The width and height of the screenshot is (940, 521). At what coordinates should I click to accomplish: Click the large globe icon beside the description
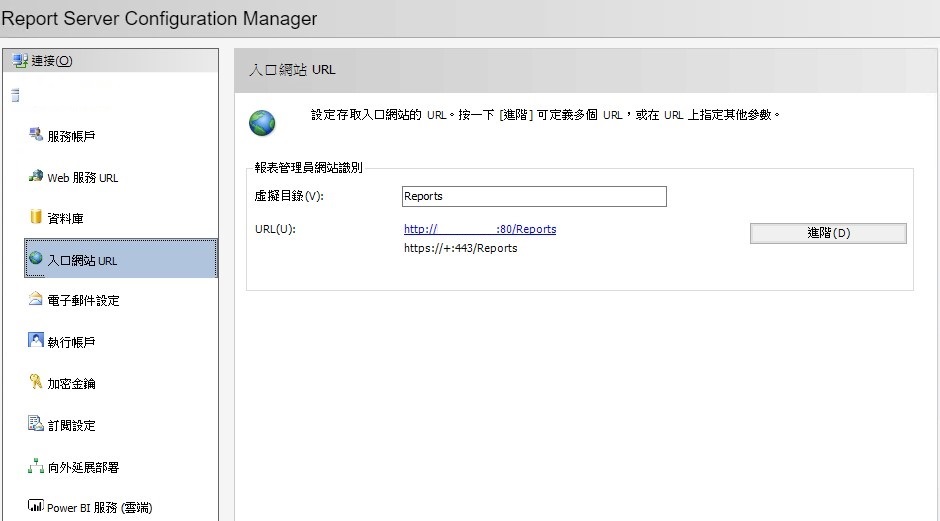262,123
